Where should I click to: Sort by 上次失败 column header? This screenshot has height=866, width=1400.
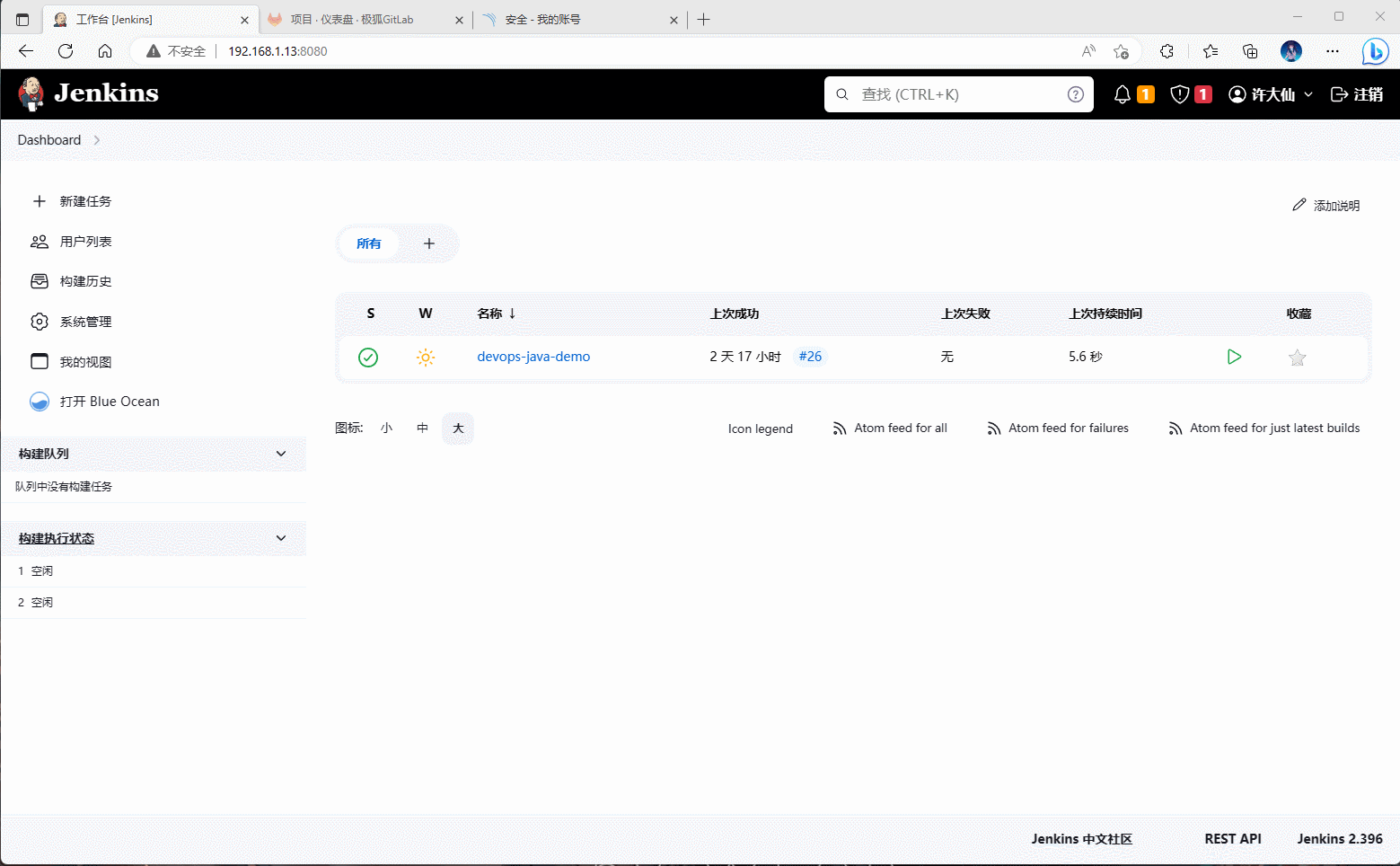tap(965, 314)
